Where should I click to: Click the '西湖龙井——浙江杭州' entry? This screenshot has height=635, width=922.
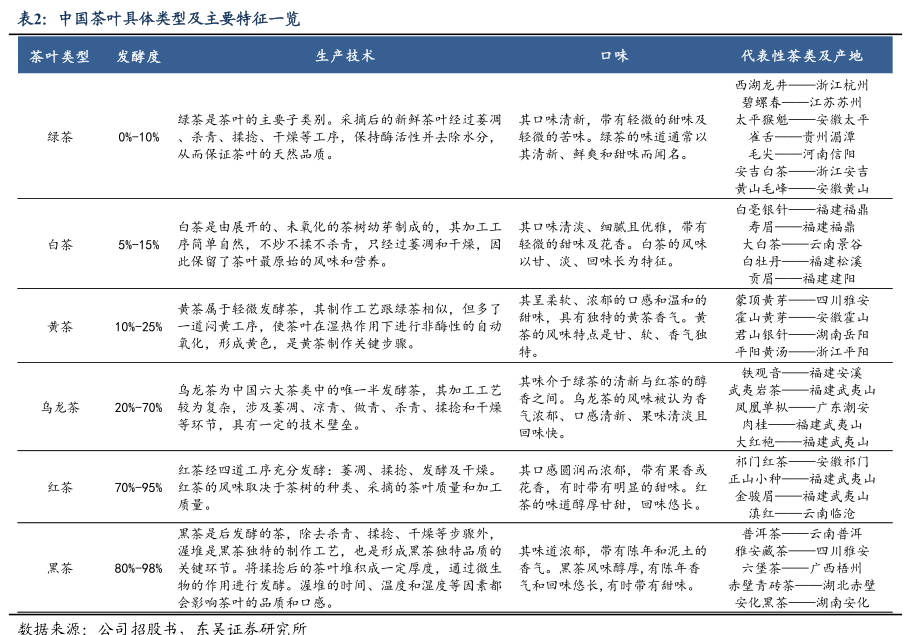click(801, 85)
